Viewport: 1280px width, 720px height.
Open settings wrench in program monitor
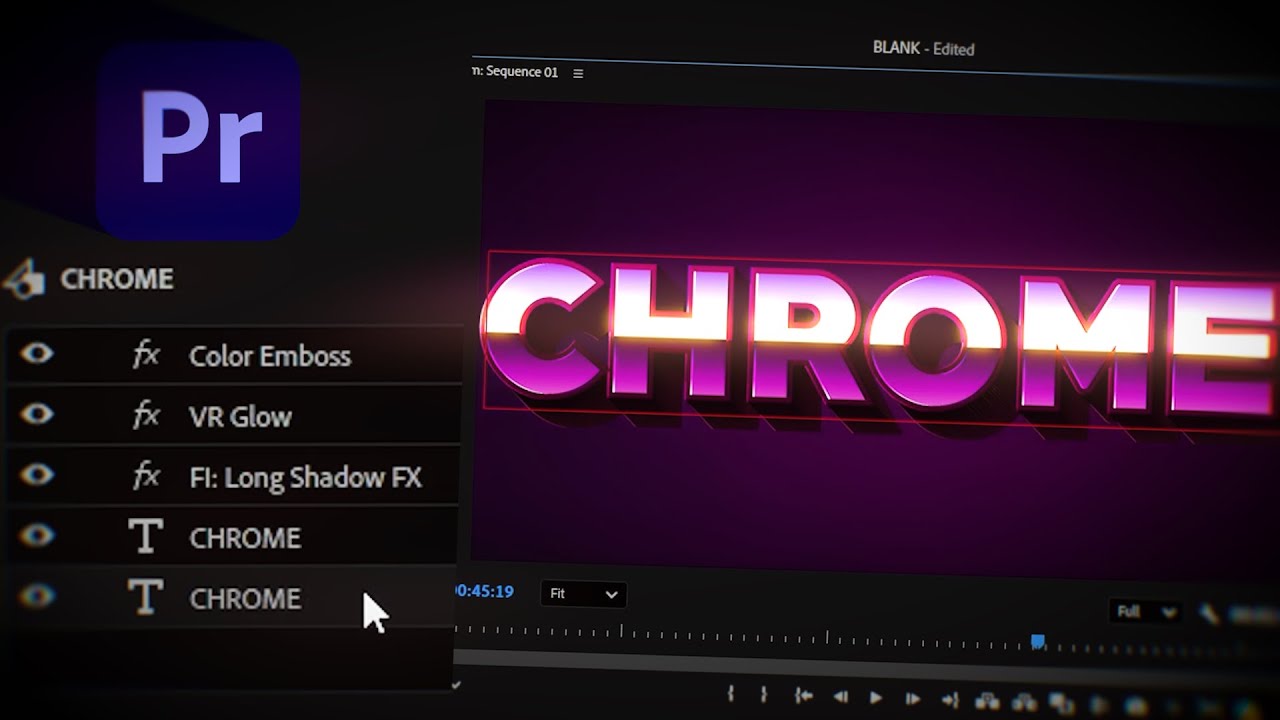tap(1207, 613)
